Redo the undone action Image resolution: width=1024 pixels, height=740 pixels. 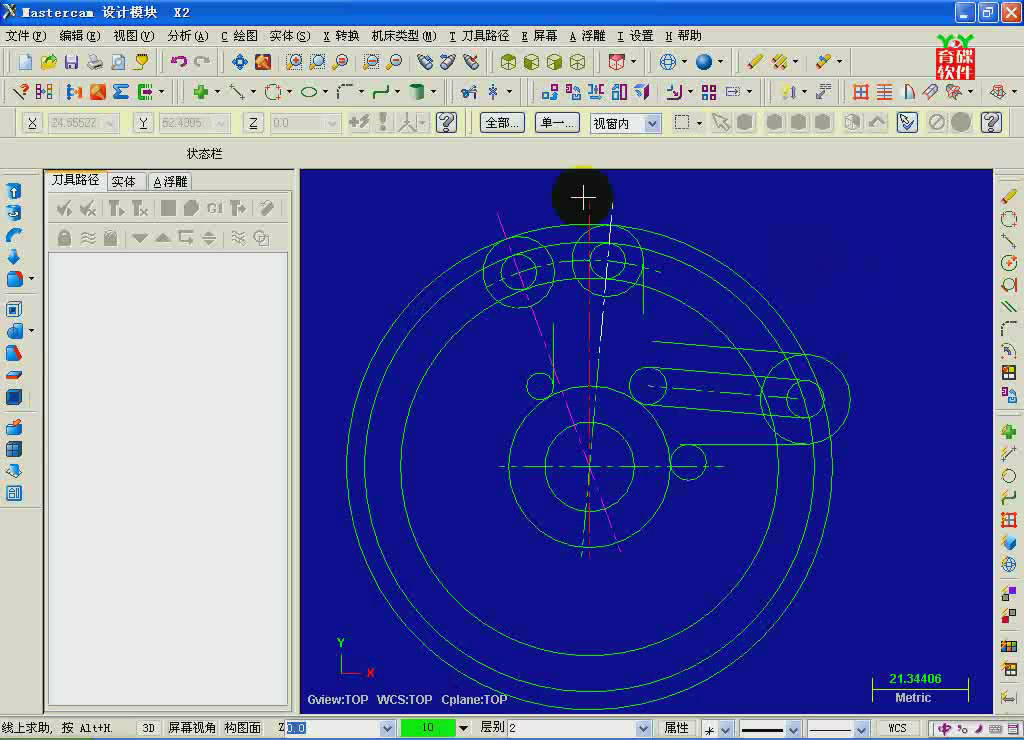202,62
